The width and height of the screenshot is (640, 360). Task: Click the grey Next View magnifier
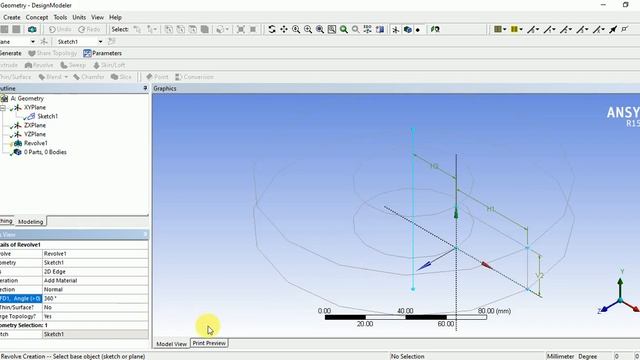[x=356, y=29]
